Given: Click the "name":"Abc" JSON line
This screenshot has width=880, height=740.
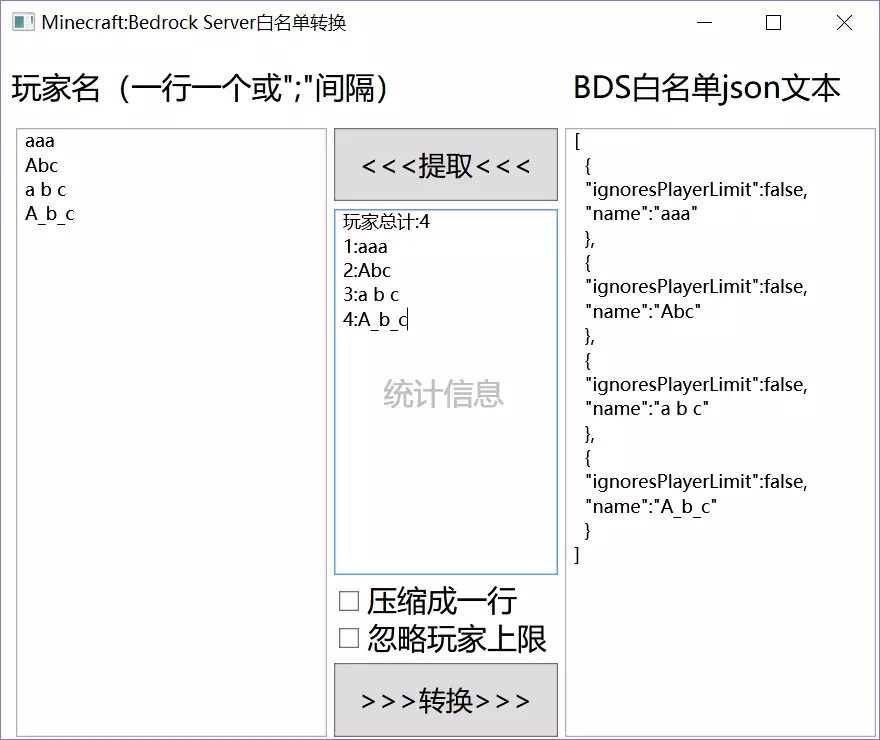Looking at the screenshot, I should pyautogui.click(x=643, y=311).
